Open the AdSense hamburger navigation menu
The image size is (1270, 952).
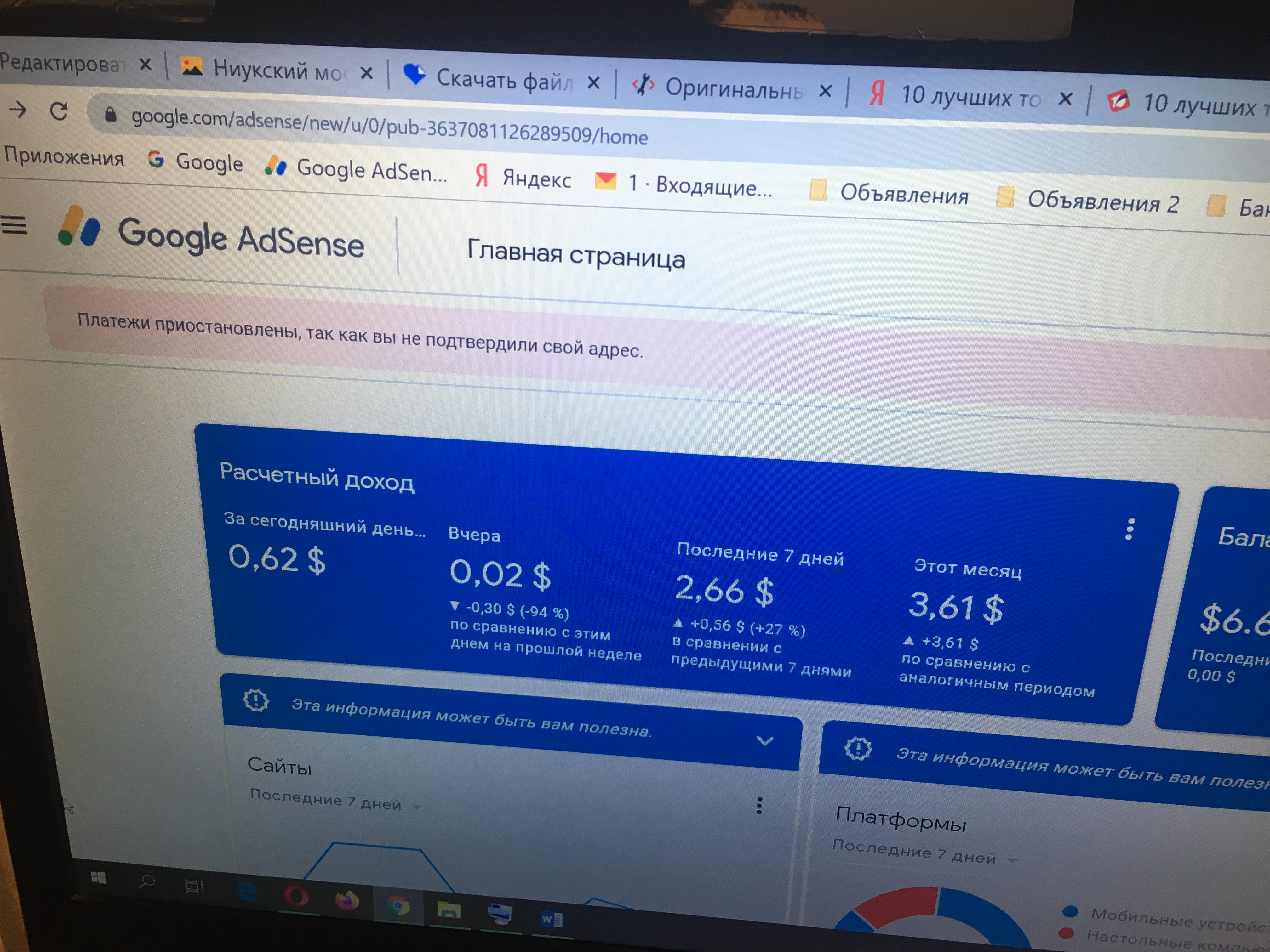14,225
